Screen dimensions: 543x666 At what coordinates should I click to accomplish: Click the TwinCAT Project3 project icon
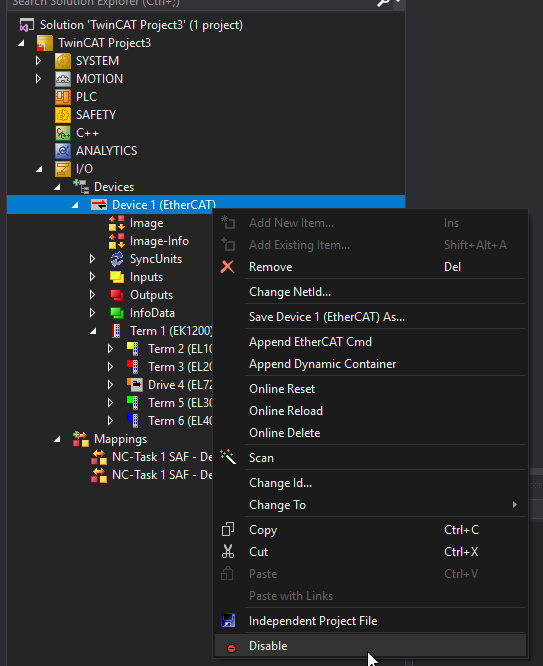tap(45, 43)
